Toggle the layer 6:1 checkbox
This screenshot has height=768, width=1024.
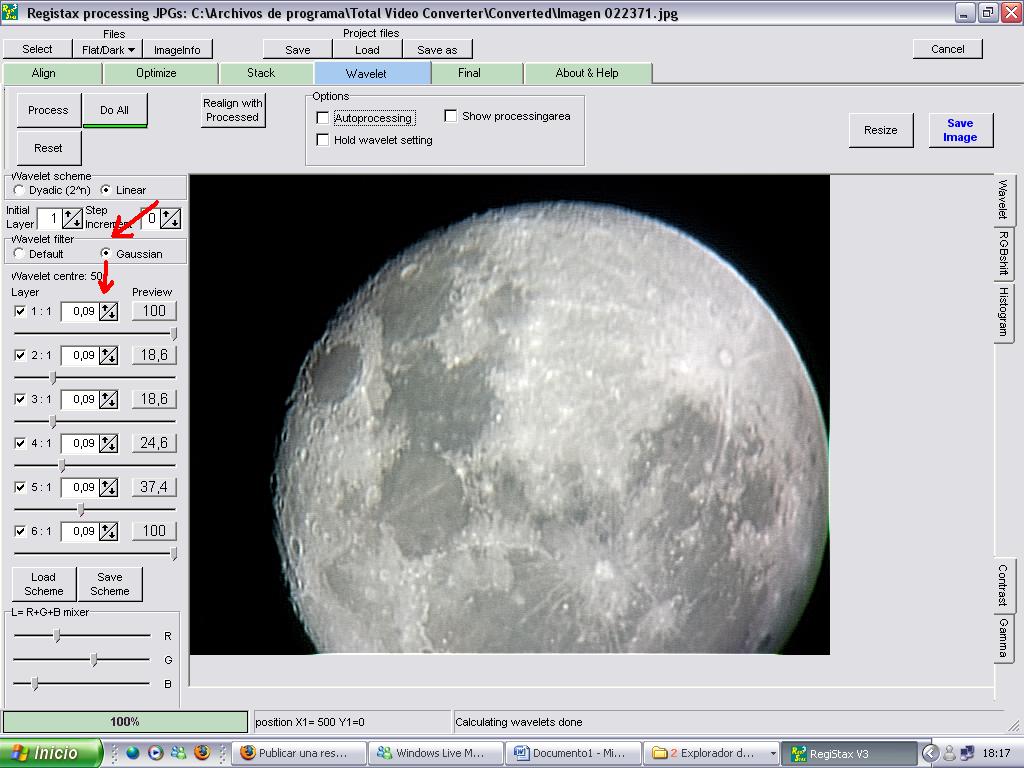20,531
